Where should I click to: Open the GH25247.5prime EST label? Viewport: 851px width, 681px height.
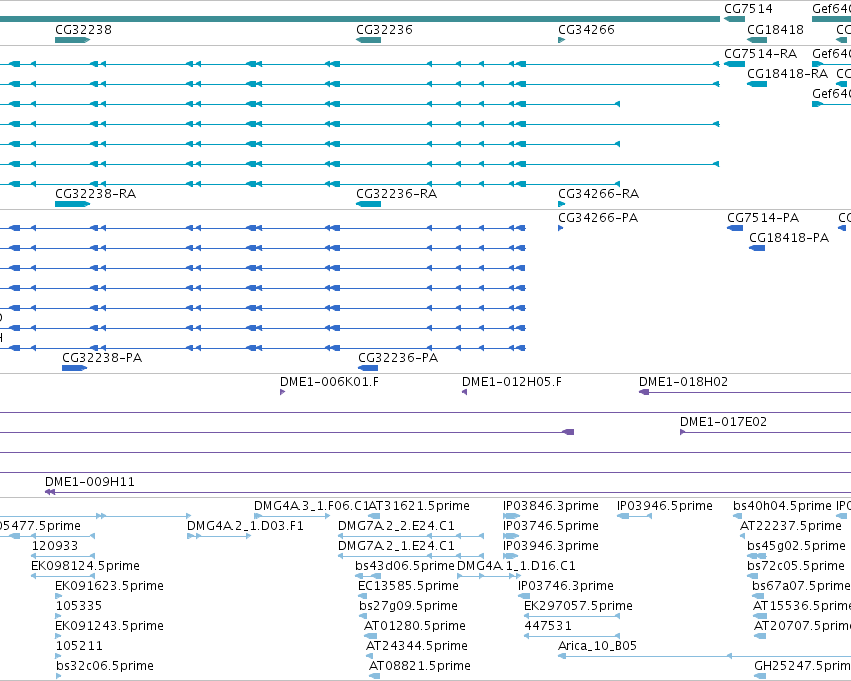(x=803, y=666)
